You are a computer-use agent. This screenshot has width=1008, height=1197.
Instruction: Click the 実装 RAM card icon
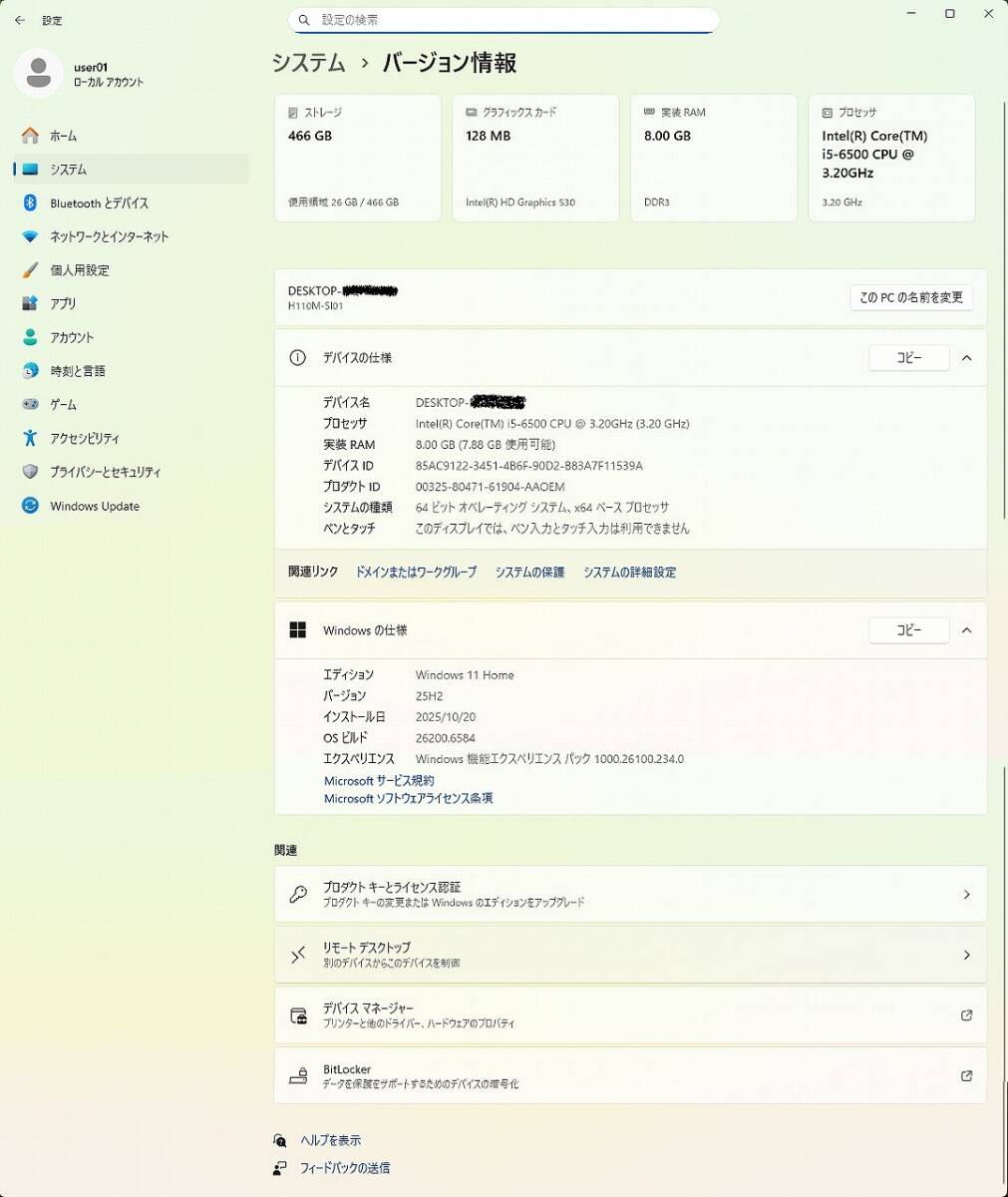tap(650, 113)
